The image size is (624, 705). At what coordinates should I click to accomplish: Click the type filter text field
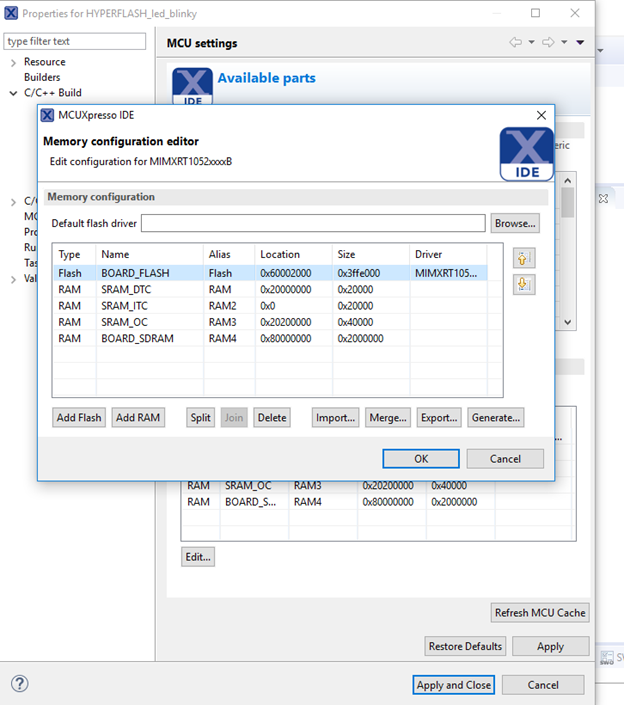75,41
